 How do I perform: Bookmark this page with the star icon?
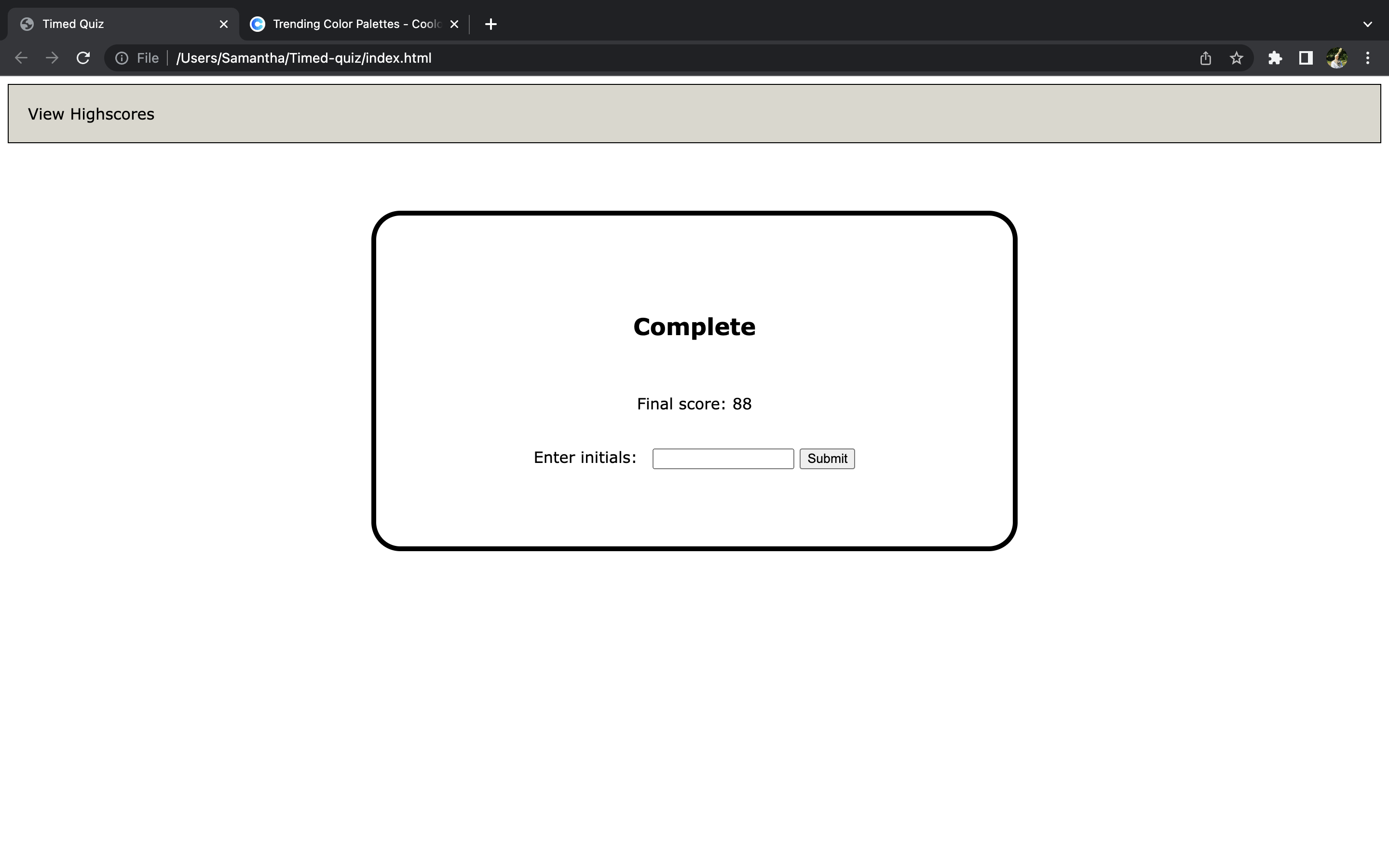[1236, 57]
